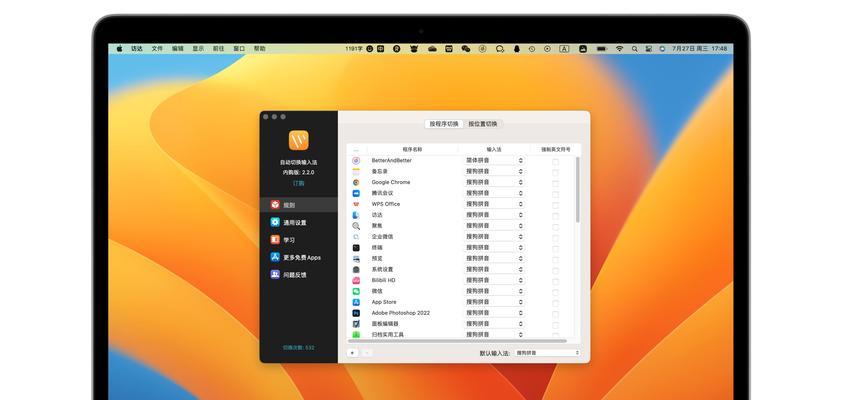The width and height of the screenshot is (843, 400).
Task: Switch to the 按位置切换 tab
Action: (482, 124)
